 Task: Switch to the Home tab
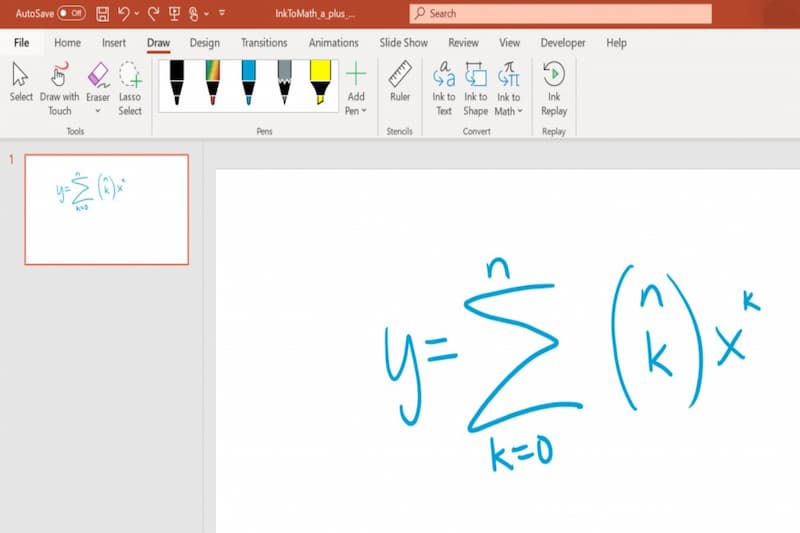click(67, 43)
